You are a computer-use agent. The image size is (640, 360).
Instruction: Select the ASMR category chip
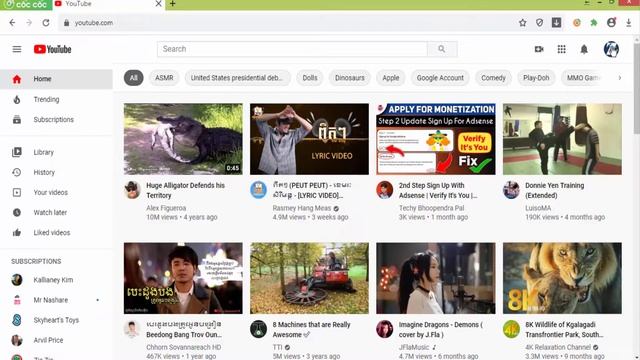pos(164,78)
